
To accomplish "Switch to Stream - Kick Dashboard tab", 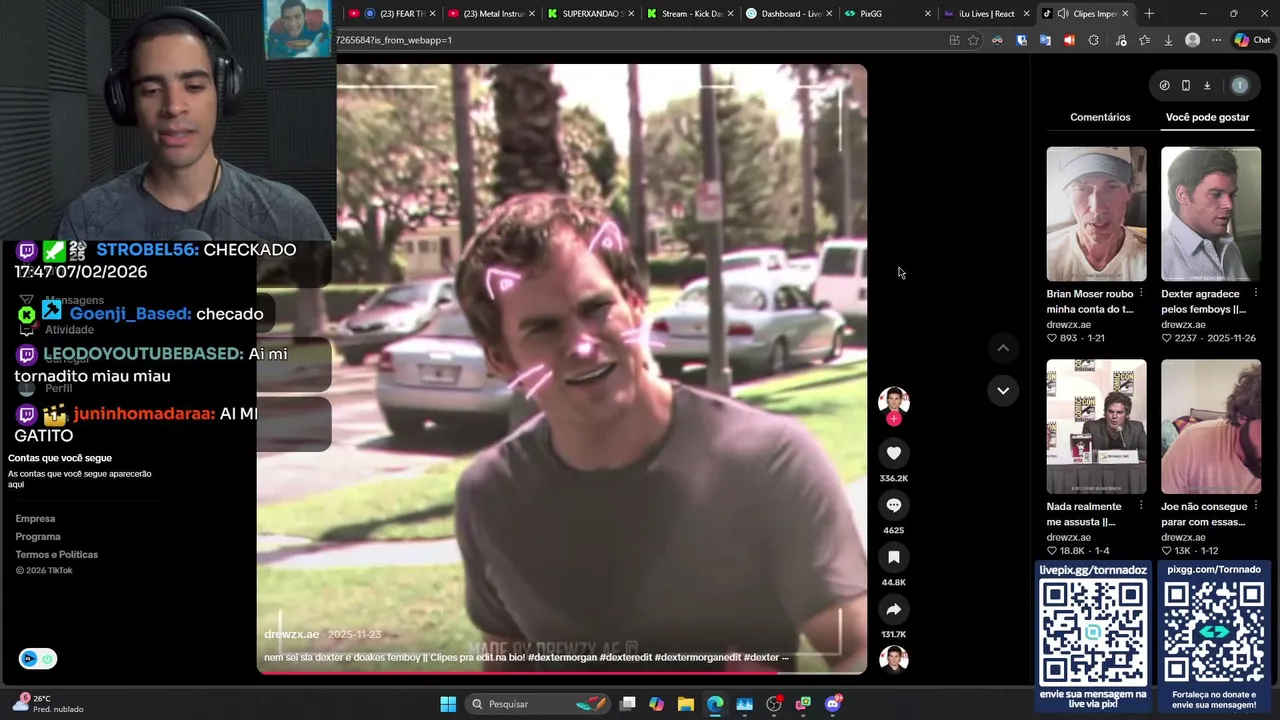I will point(689,14).
